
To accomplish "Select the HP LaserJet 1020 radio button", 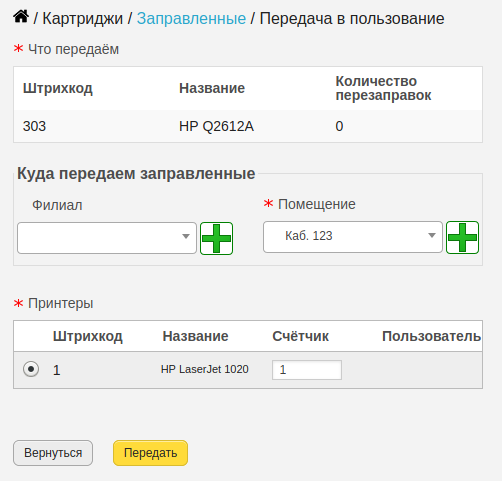I will [x=31, y=369].
